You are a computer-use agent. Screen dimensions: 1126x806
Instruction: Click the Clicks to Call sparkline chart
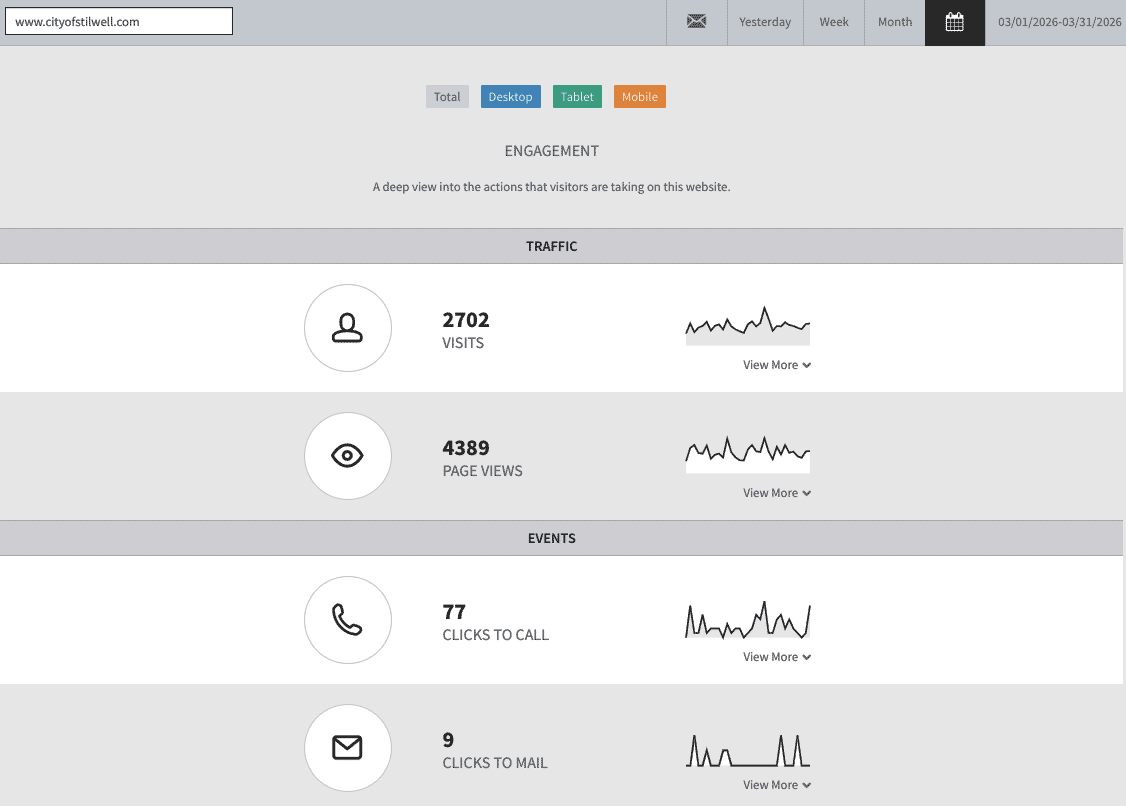click(x=748, y=619)
